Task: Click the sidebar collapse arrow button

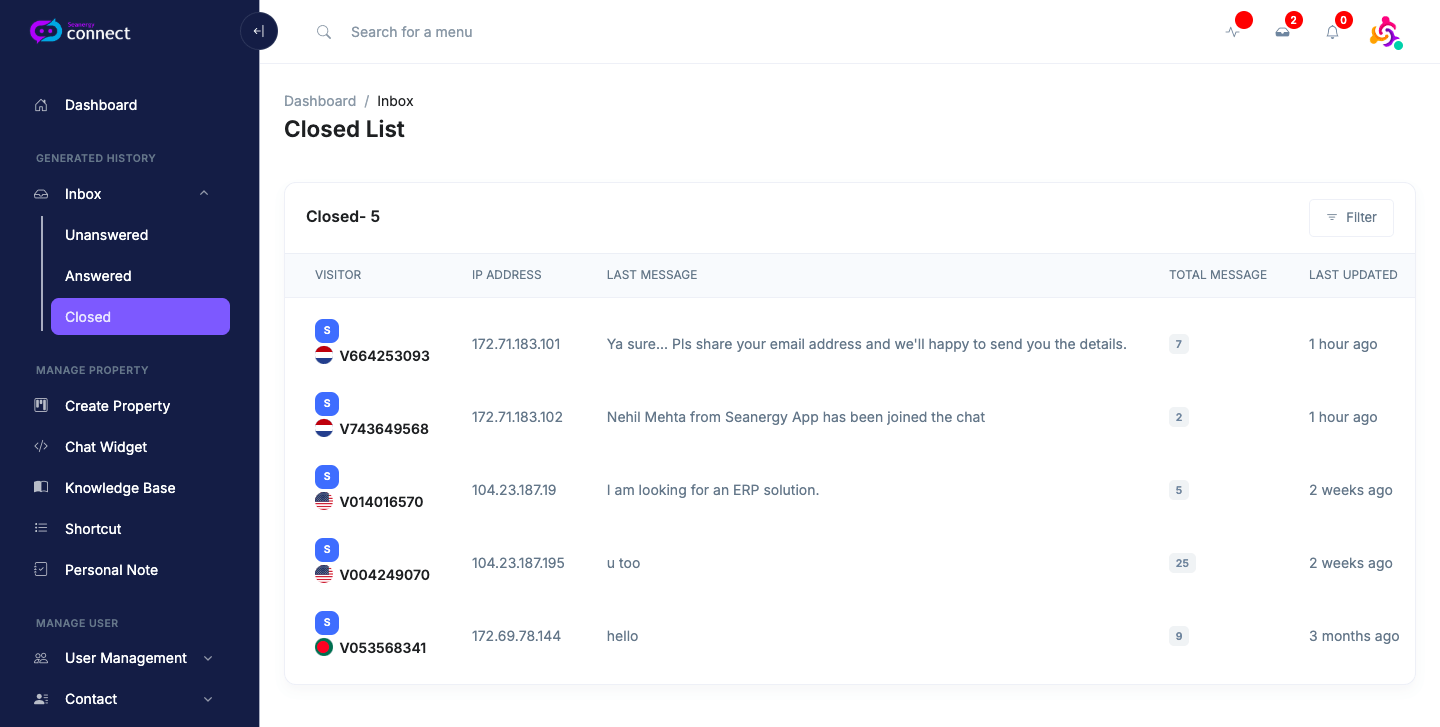Action: tap(259, 31)
